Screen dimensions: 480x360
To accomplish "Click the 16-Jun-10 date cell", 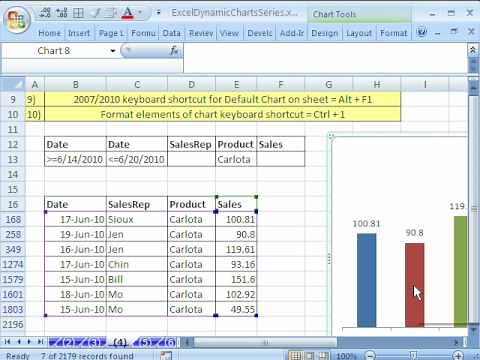I will (75, 249).
